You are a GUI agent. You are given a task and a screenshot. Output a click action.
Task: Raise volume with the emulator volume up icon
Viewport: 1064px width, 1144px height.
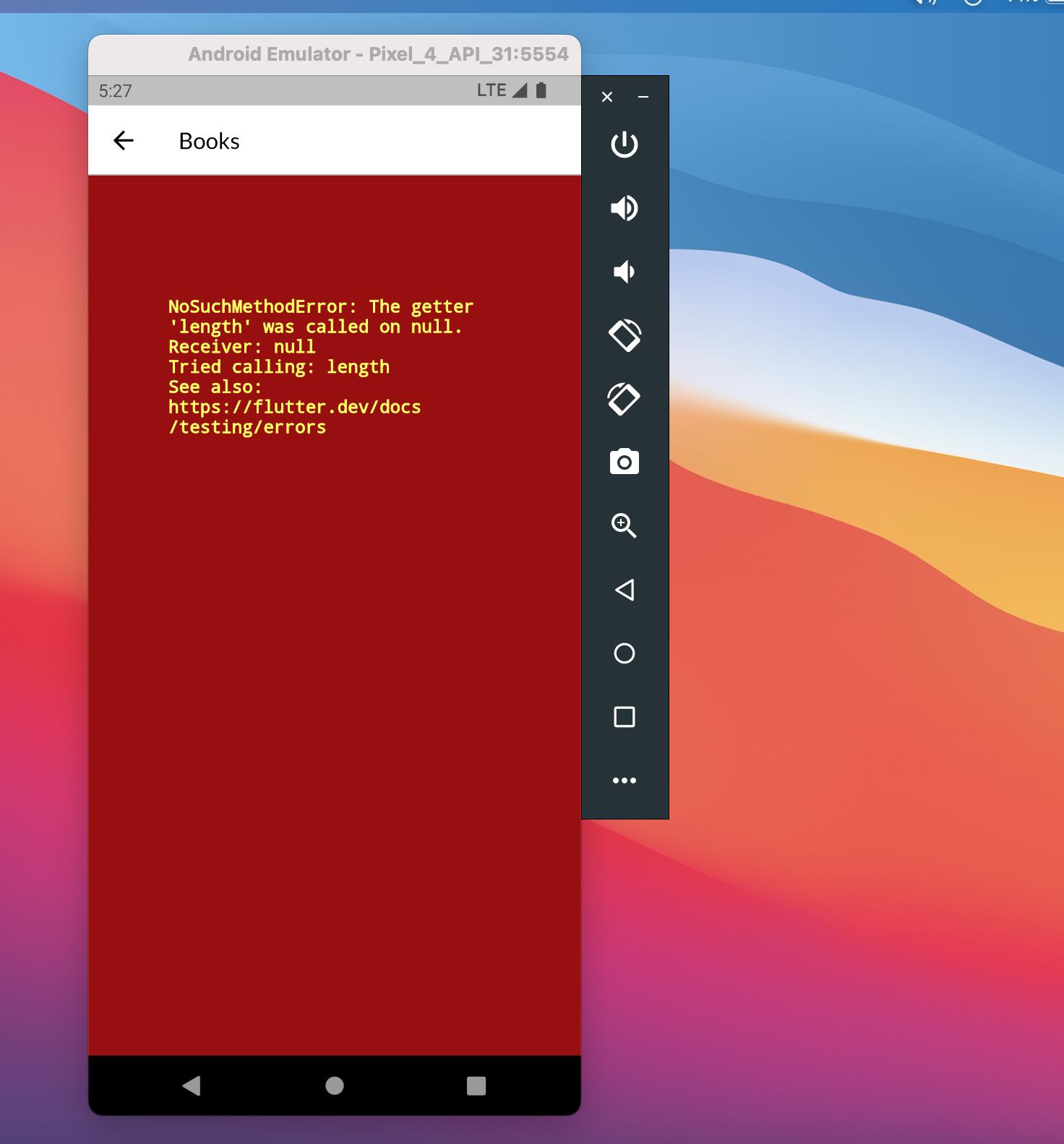(x=625, y=208)
